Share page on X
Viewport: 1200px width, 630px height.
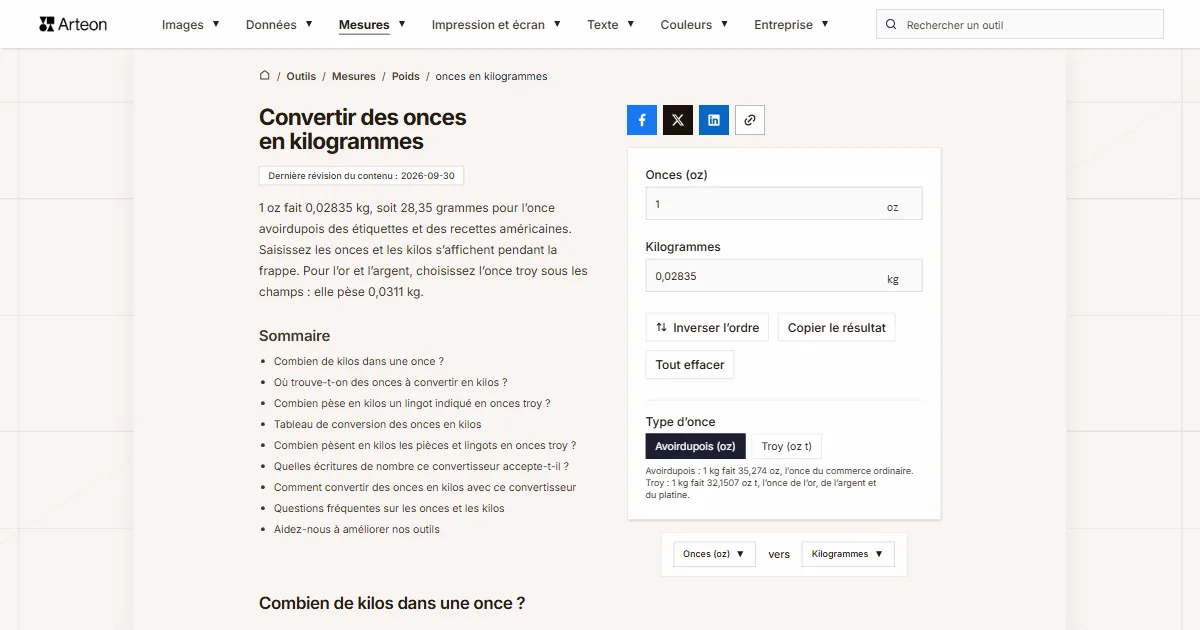pyautogui.click(x=678, y=120)
